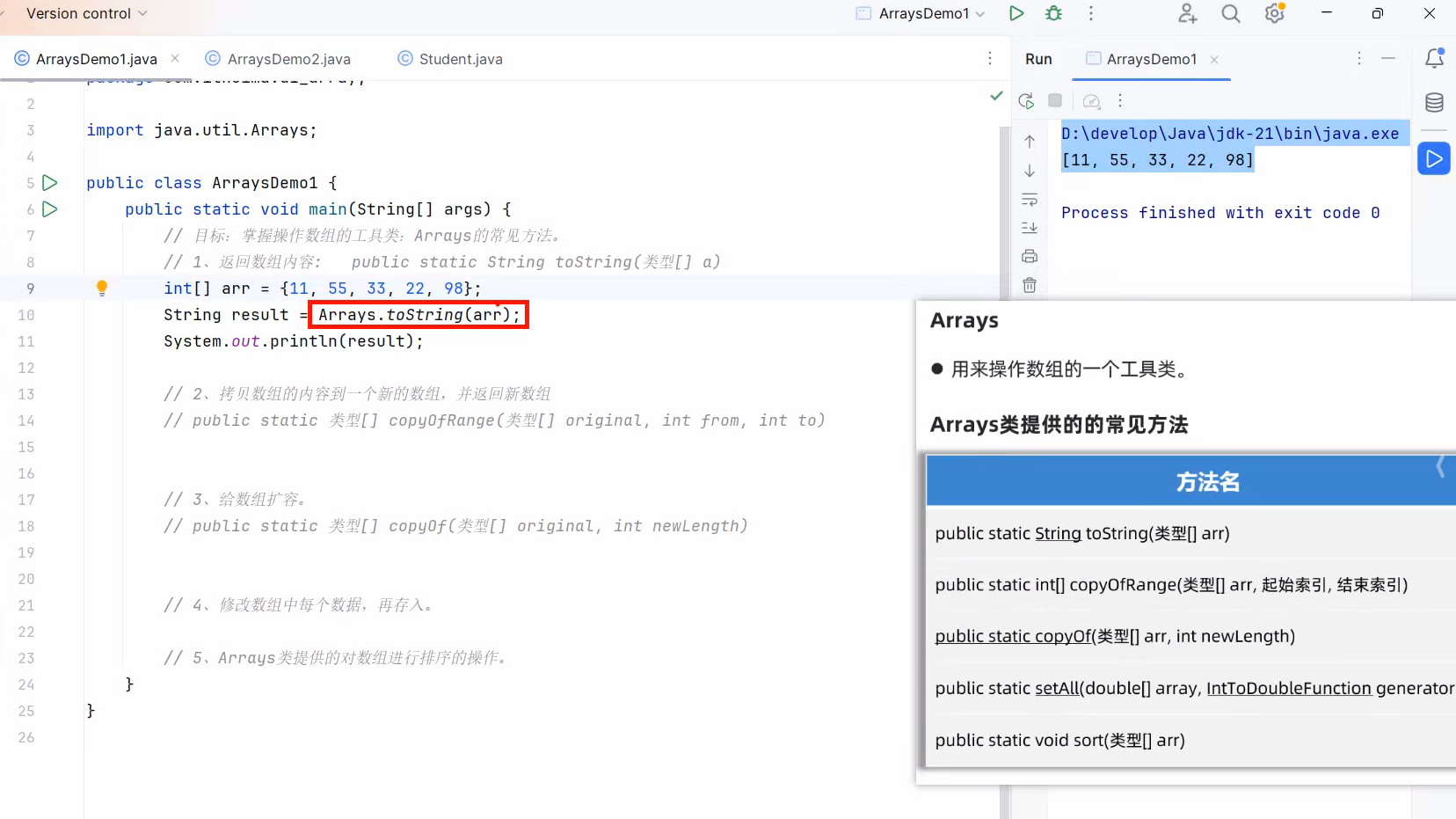The height and width of the screenshot is (819, 1456).
Task: Open the Version control dropdown
Action: [x=86, y=13]
